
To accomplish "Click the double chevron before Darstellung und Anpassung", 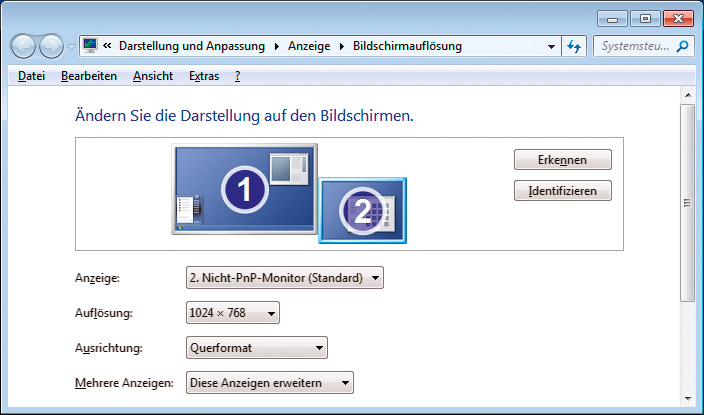I will tap(108, 46).
